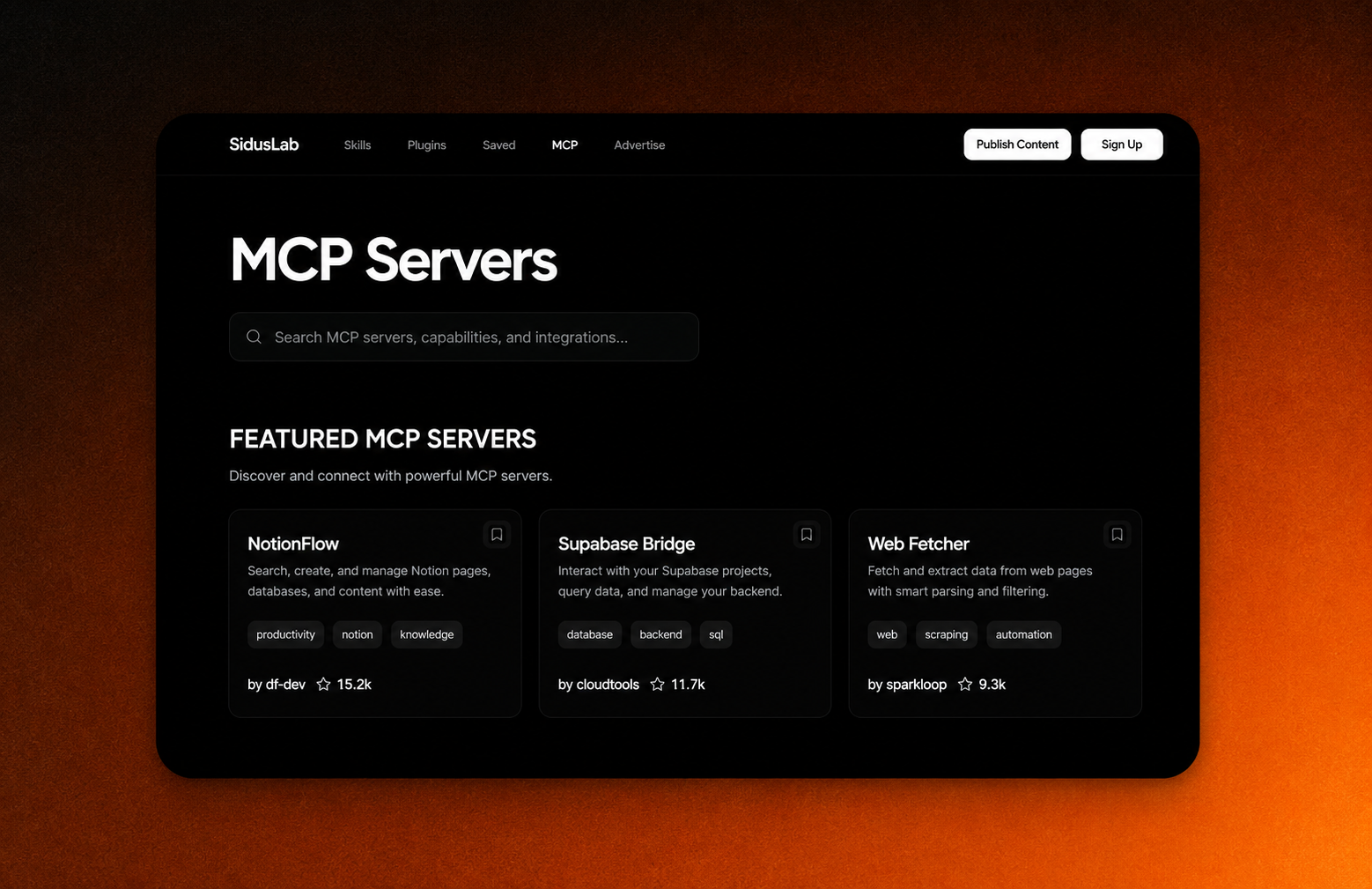Select the database tag
Screen dimensions: 1372x889
point(590,634)
